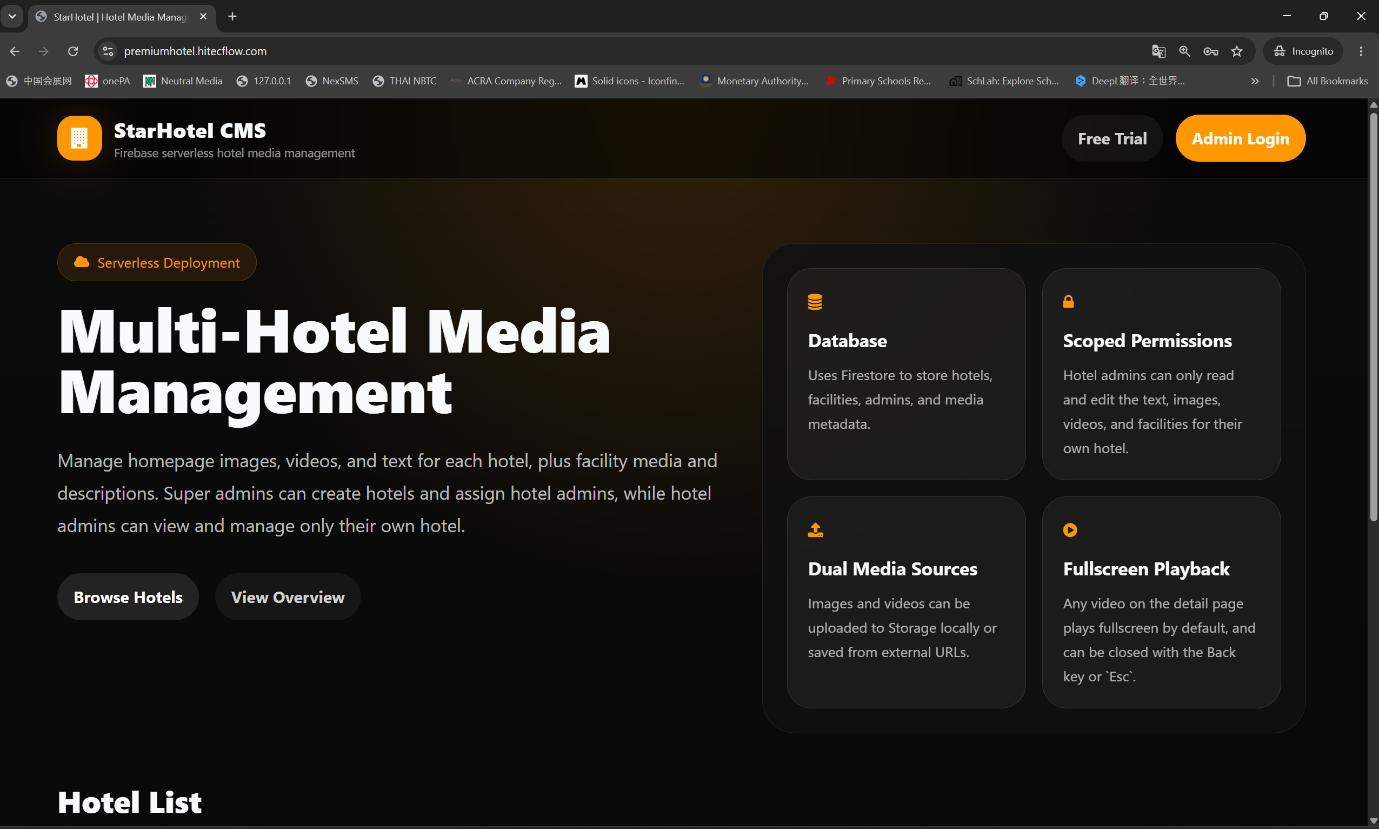This screenshot has height=829, width=1379.
Task: Click the Hotel admins can only read description
Action: (1153, 412)
